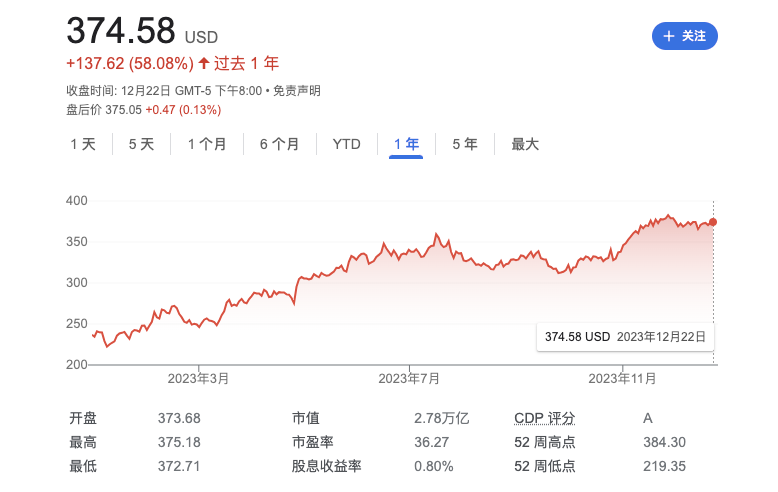Select the red endpoint dot on the chart
The height and width of the screenshot is (492, 778).
point(713,222)
